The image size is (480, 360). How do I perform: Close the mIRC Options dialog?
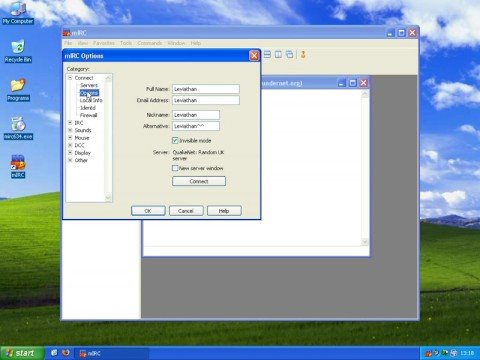254,55
